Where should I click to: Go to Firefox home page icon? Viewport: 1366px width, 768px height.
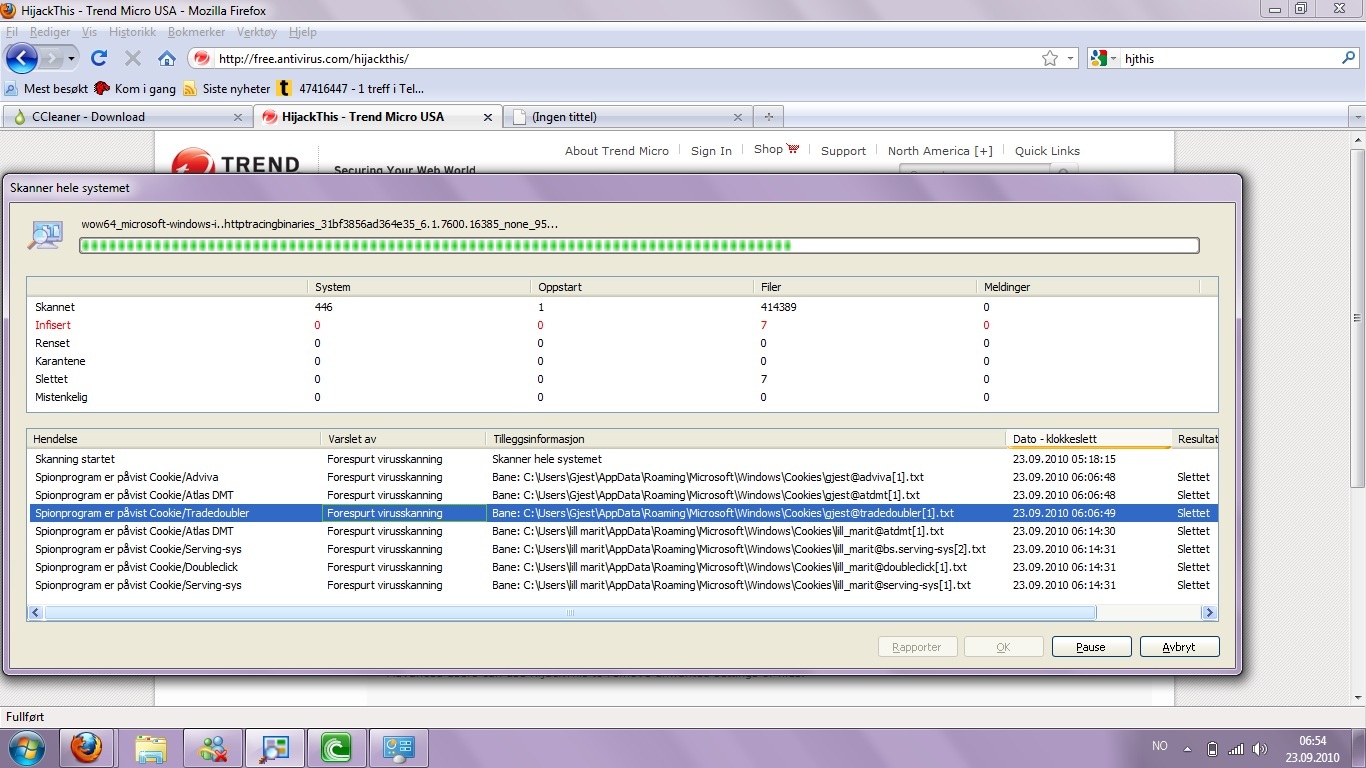(167, 58)
